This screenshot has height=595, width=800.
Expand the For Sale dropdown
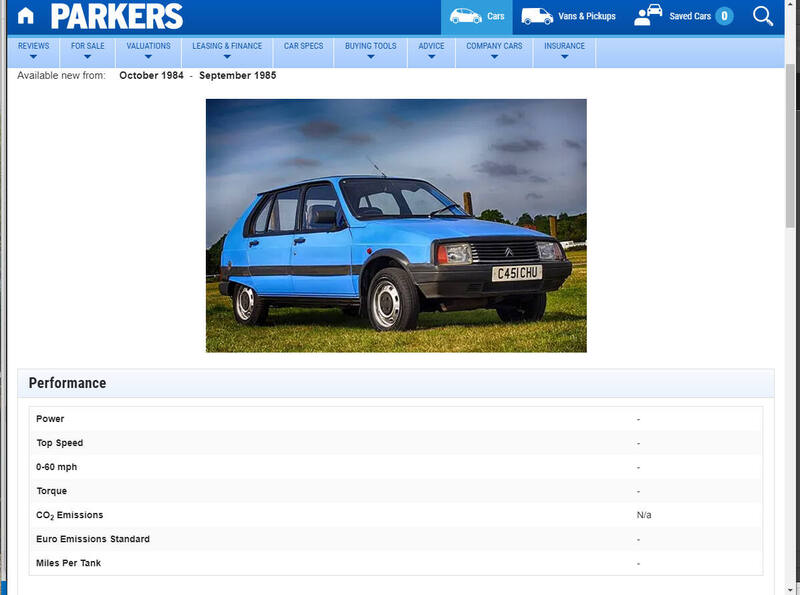pos(90,50)
